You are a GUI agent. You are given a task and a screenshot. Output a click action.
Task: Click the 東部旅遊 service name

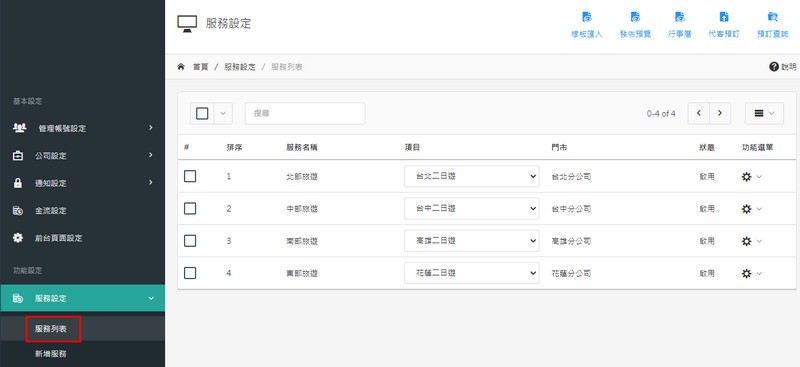coord(302,274)
